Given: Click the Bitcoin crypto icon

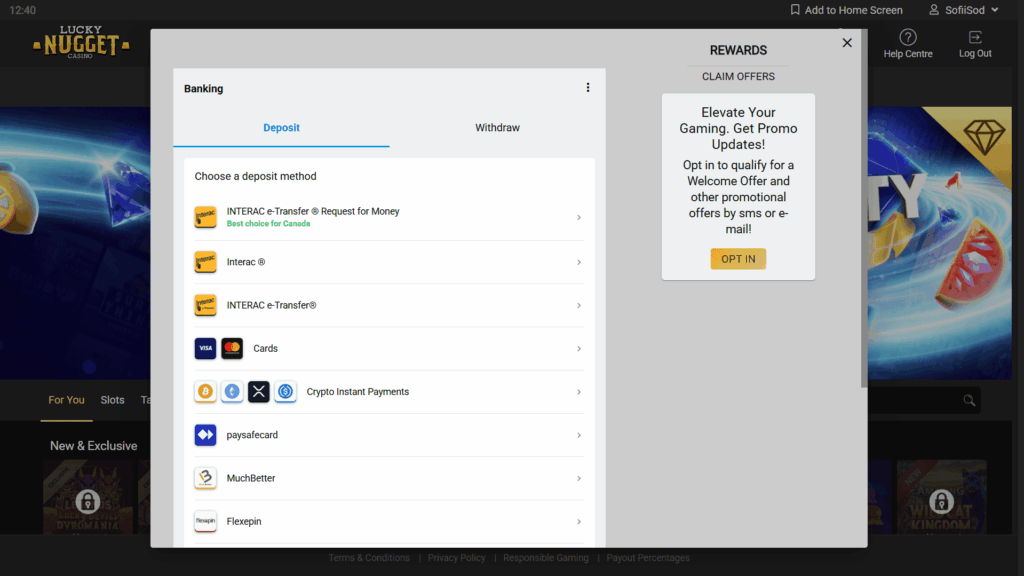Looking at the screenshot, I should (x=205, y=392).
